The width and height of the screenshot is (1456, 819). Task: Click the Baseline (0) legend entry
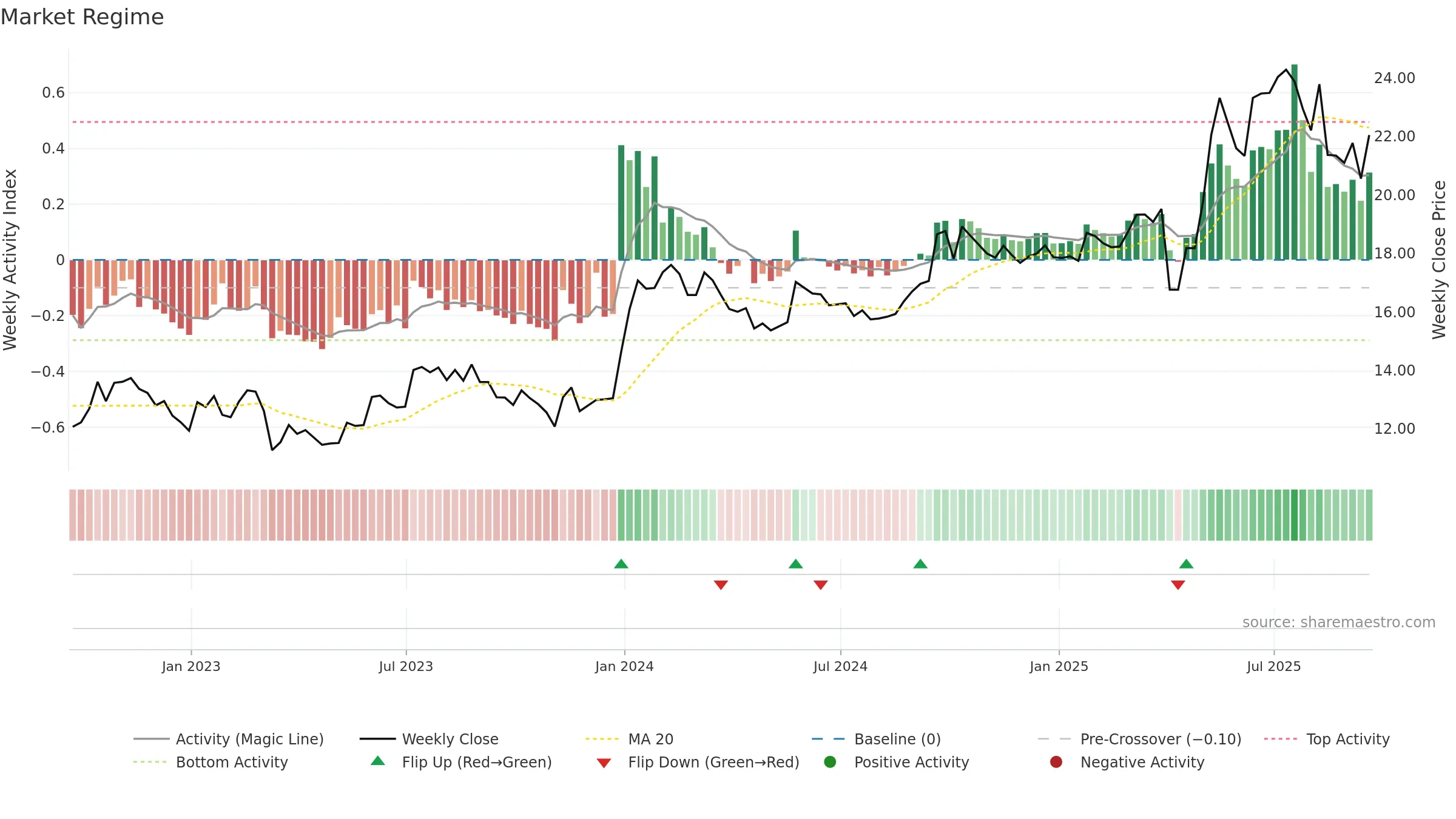(876, 739)
